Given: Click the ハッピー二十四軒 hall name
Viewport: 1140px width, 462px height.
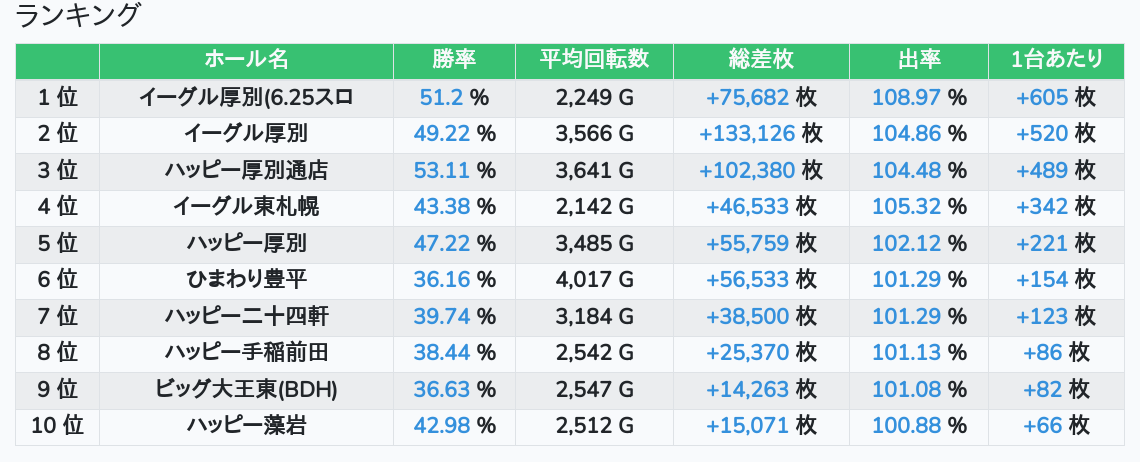Looking at the screenshot, I should 246,317.
